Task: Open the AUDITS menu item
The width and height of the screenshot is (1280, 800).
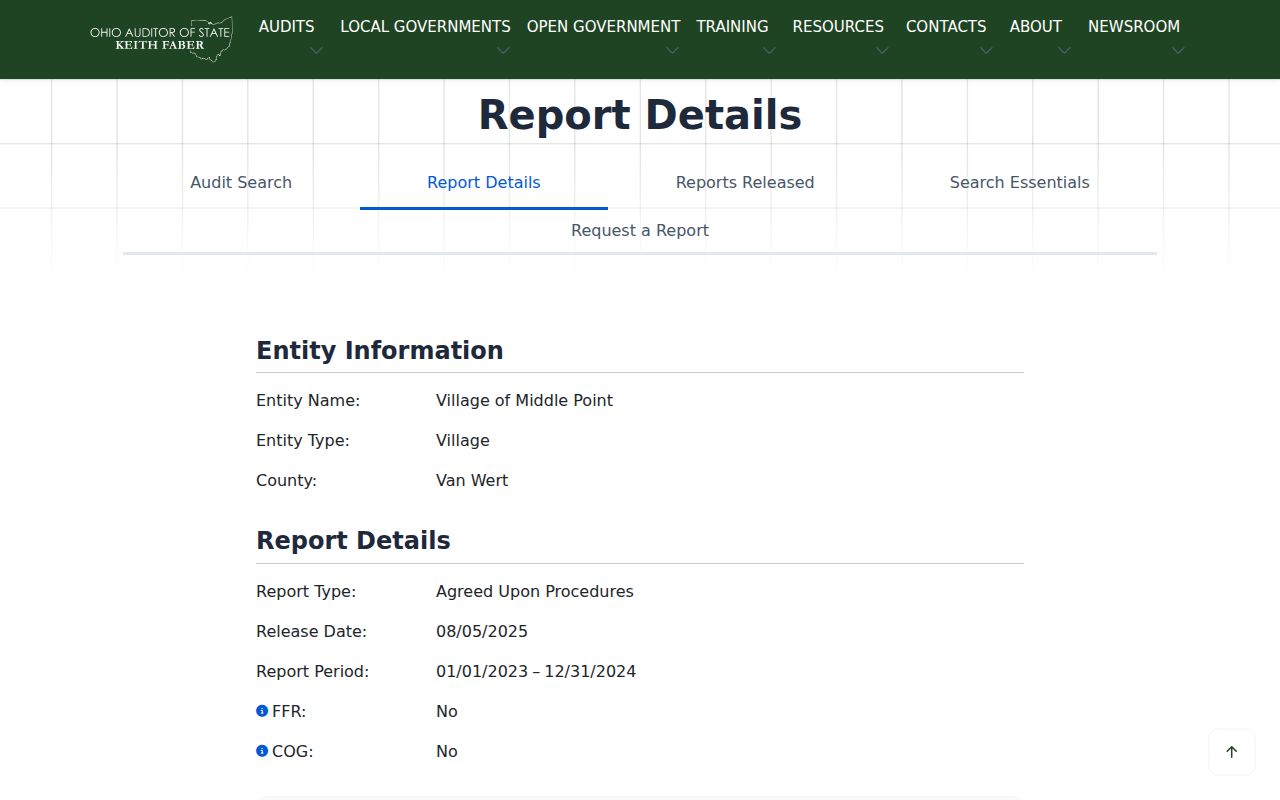Action: tap(286, 27)
